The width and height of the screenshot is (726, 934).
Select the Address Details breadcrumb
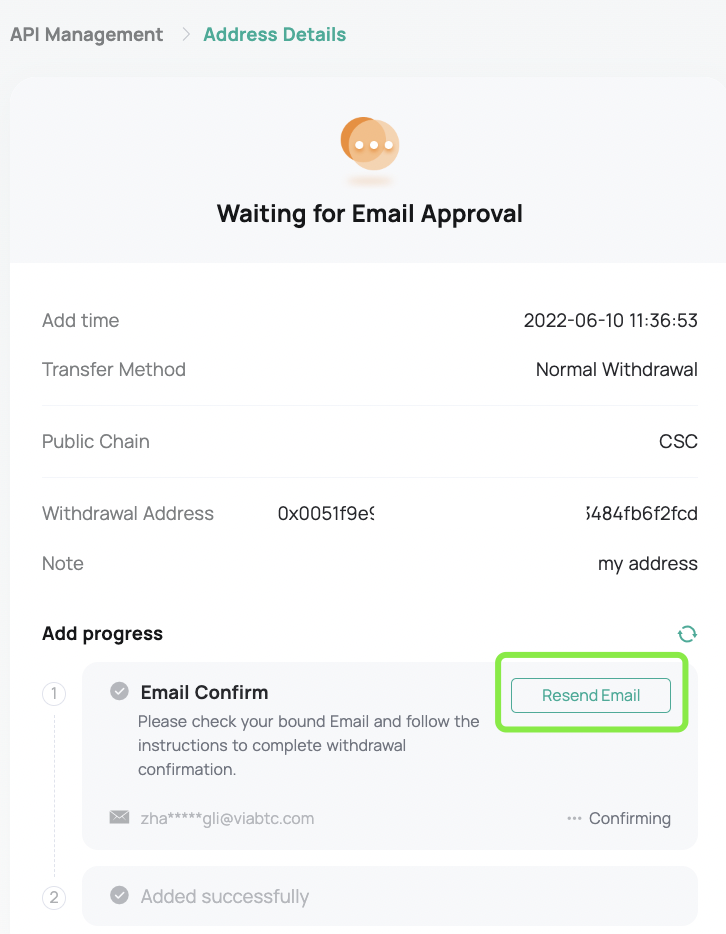coord(274,35)
